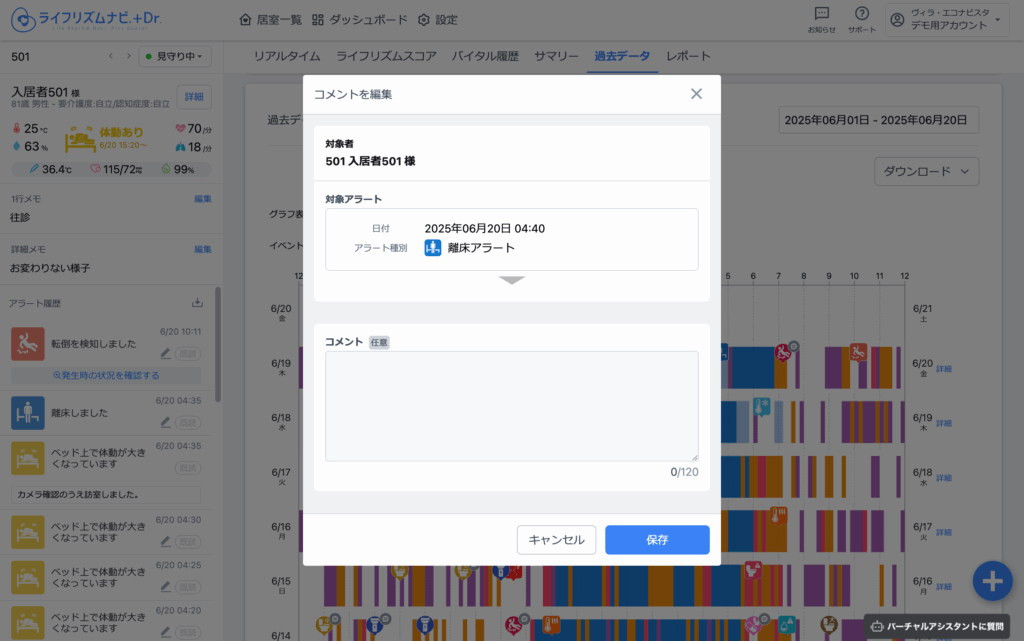The image size is (1024, 641).
Task: Edit the detailed memo
Action: (x=202, y=249)
